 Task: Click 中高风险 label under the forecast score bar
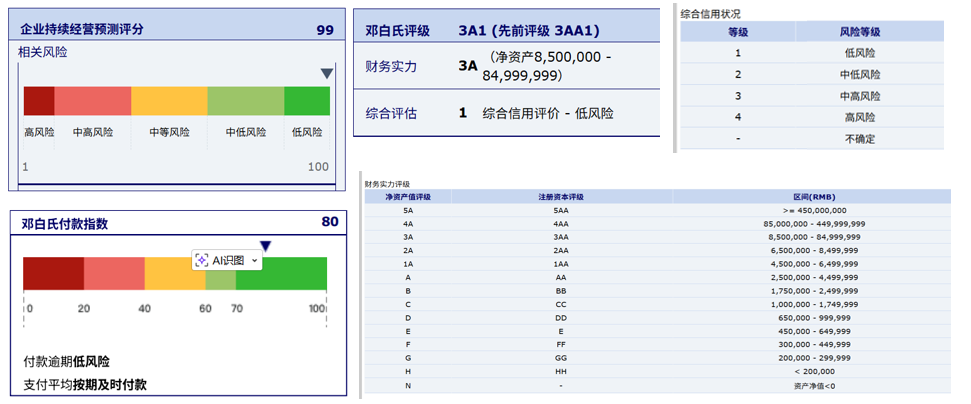(93, 132)
